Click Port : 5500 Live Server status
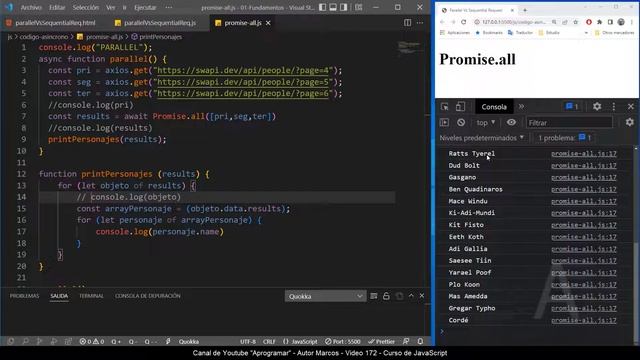 point(343,342)
